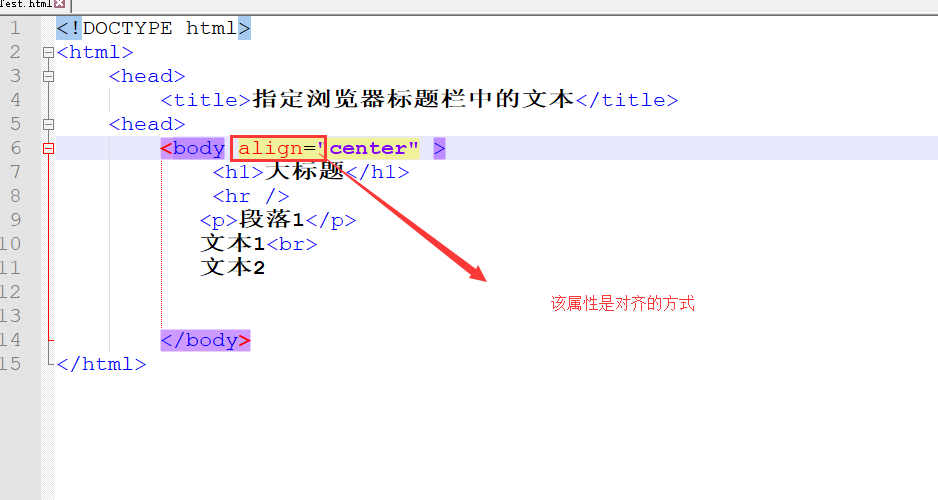Collapse the red body fold marker on line 6
This screenshot has height=500, width=938.
(48, 148)
